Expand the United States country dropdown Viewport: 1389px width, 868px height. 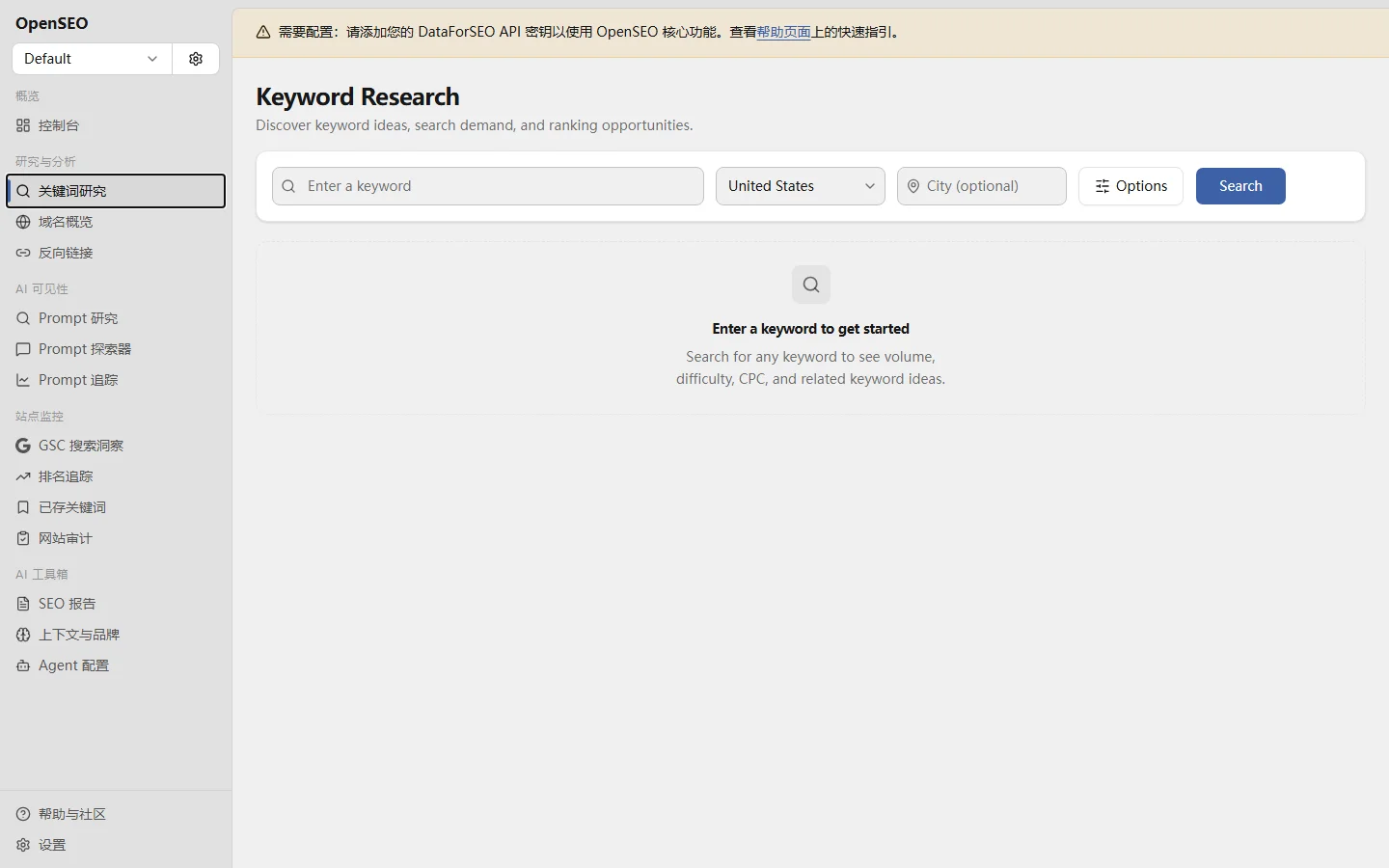pyautogui.click(x=801, y=186)
